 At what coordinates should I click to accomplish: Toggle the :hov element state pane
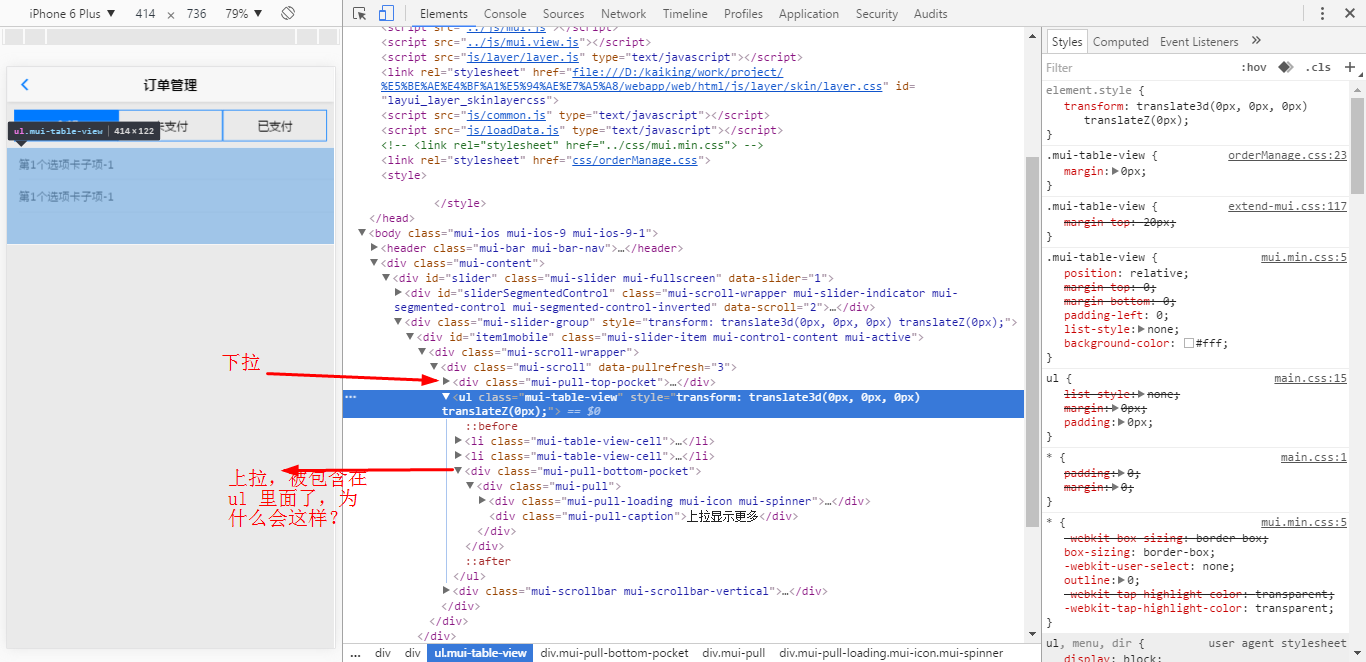[x=1254, y=67]
